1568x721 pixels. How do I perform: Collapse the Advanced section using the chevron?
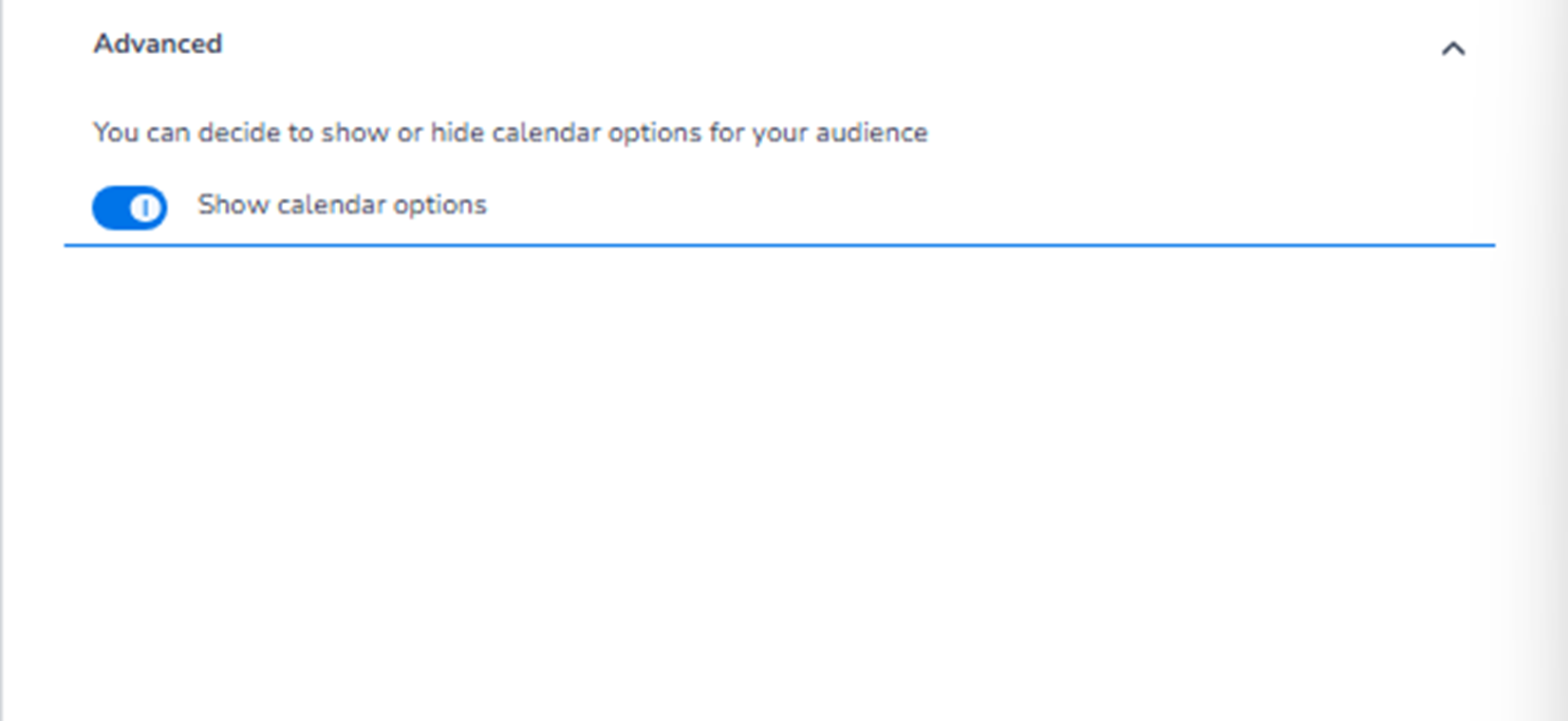point(1452,48)
